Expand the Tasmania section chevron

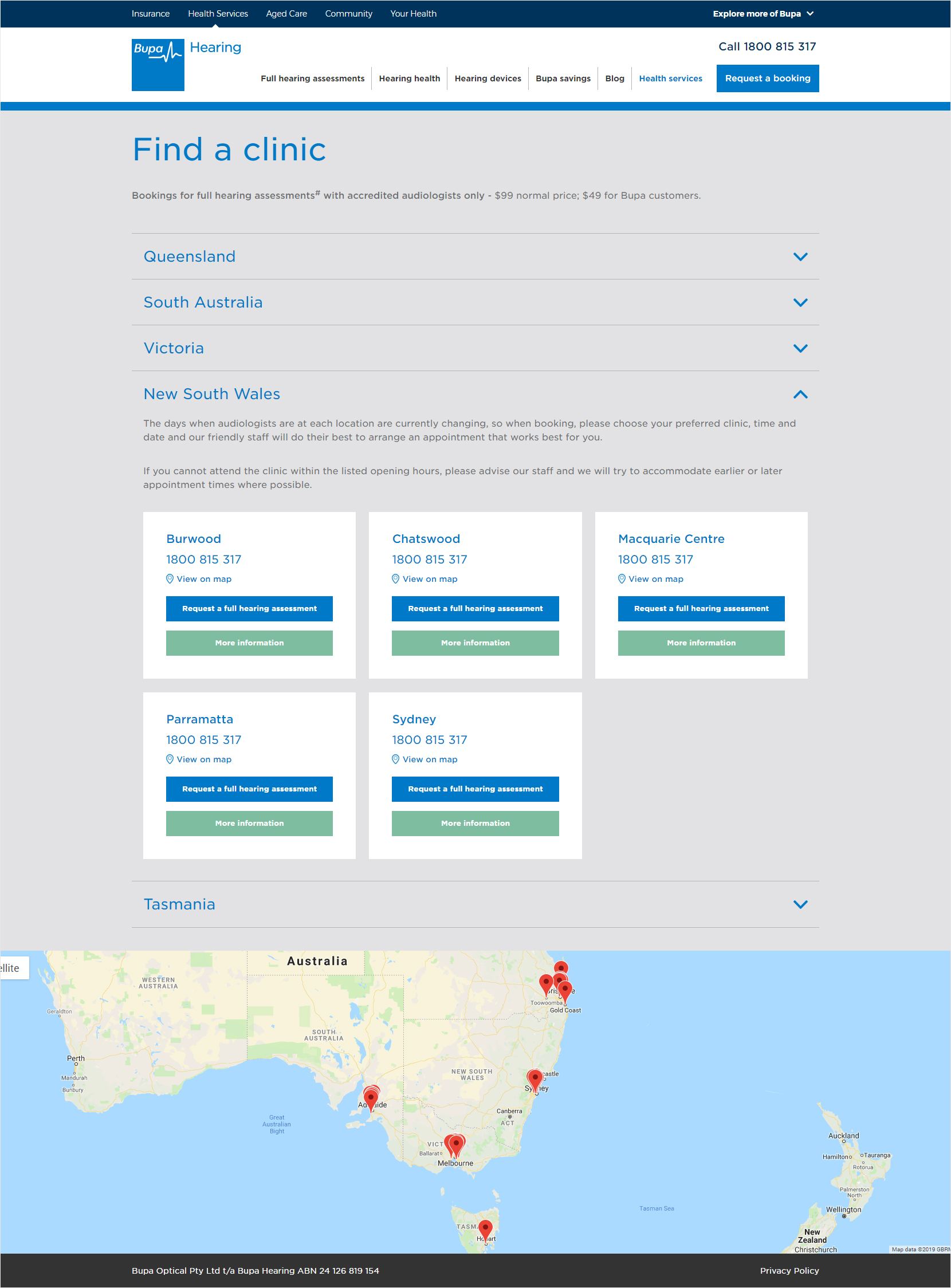(800, 904)
